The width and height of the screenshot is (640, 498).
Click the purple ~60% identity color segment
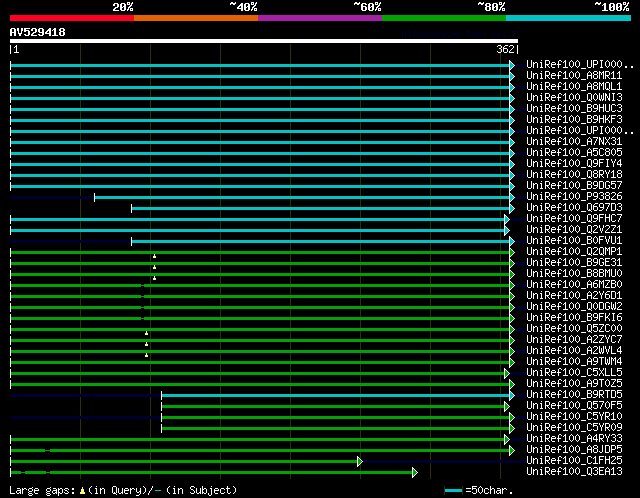tap(320, 18)
